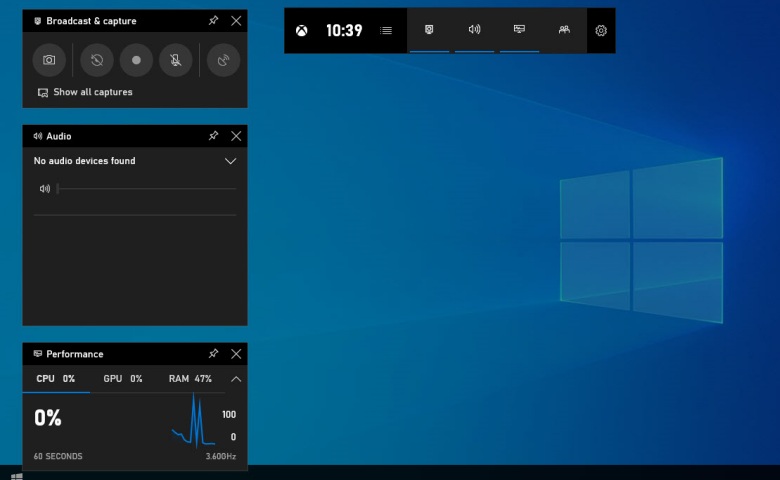The width and height of the screenshot is (780, 480).
Task: Pin the Performance widget
Action: pos(213,354)
